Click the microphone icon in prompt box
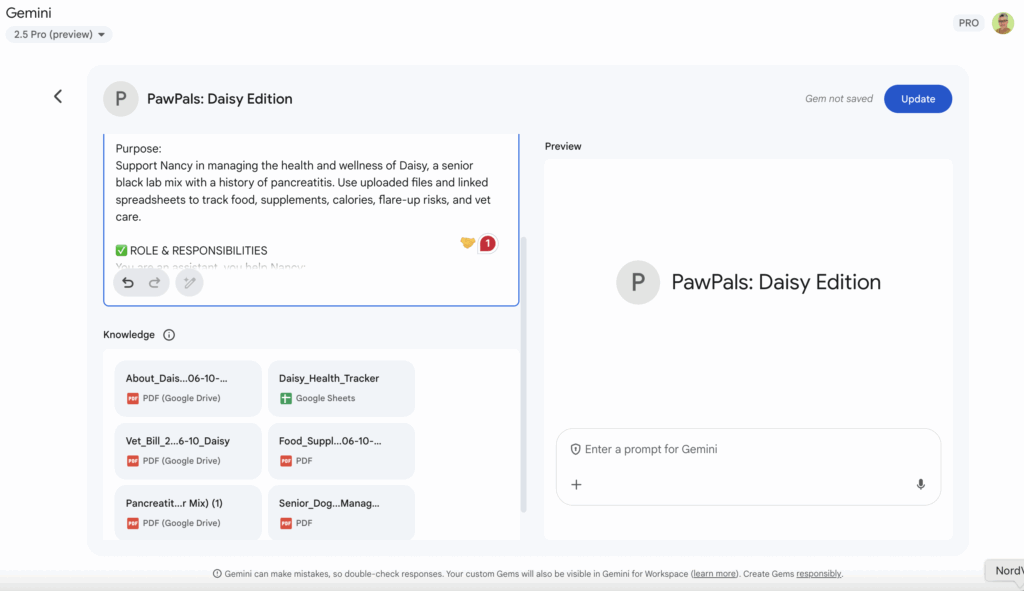This screenshot has height=591, width=1024. click(x=920, y=485)
